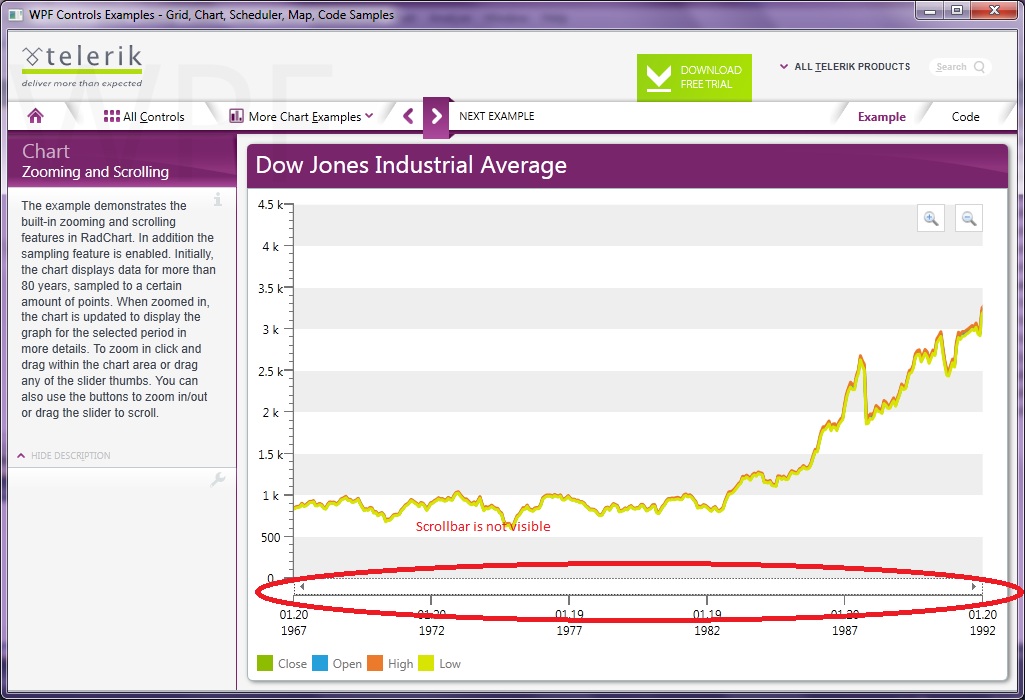Click the 4.5 k y-axis label
The width and height of the screenshot is (1025, 700).
click(x=270, y=205)
